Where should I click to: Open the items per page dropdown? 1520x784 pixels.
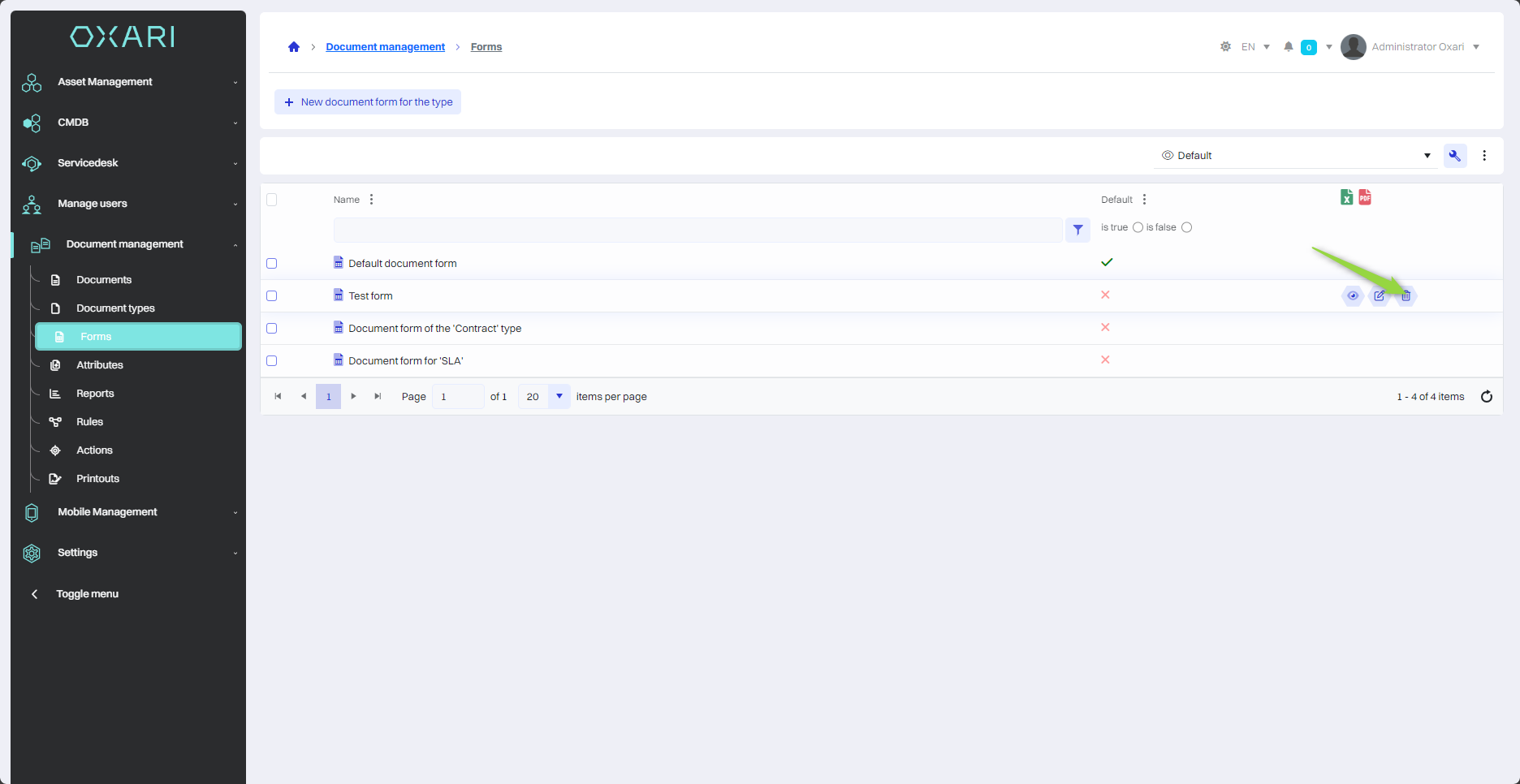pyautogui.click(x=559, y=397)
